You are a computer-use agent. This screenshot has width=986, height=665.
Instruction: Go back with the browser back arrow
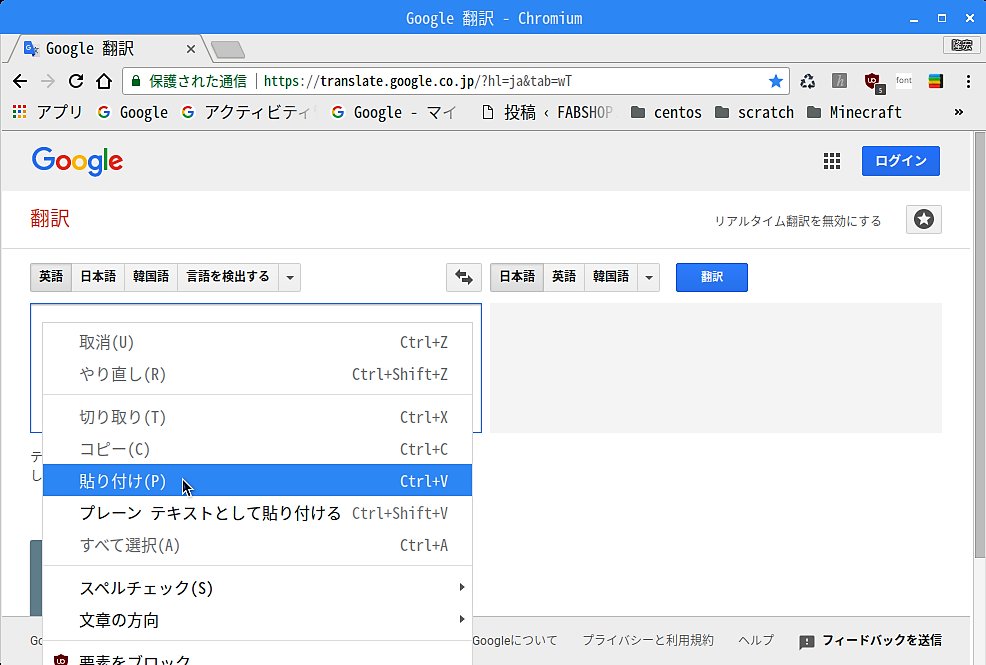click(20, 81)
